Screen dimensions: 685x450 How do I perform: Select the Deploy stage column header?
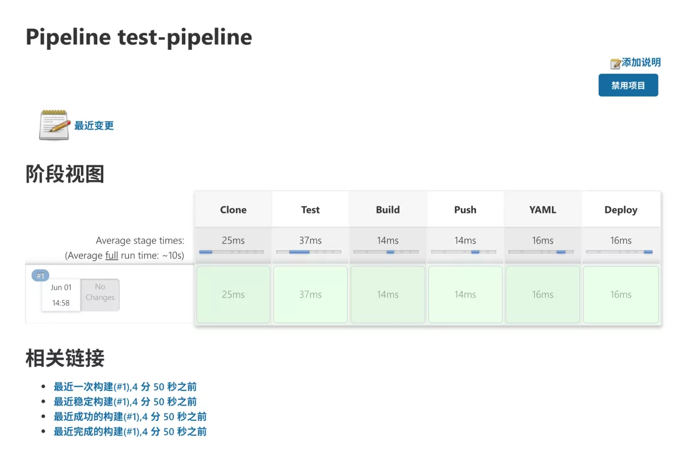click(x=621, y=210)
